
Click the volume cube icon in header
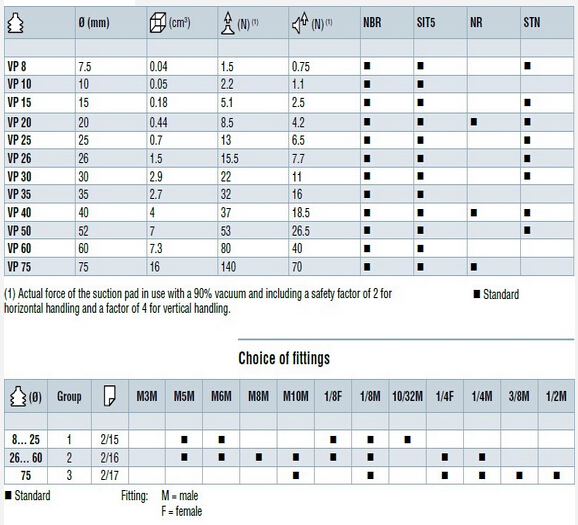158,22
